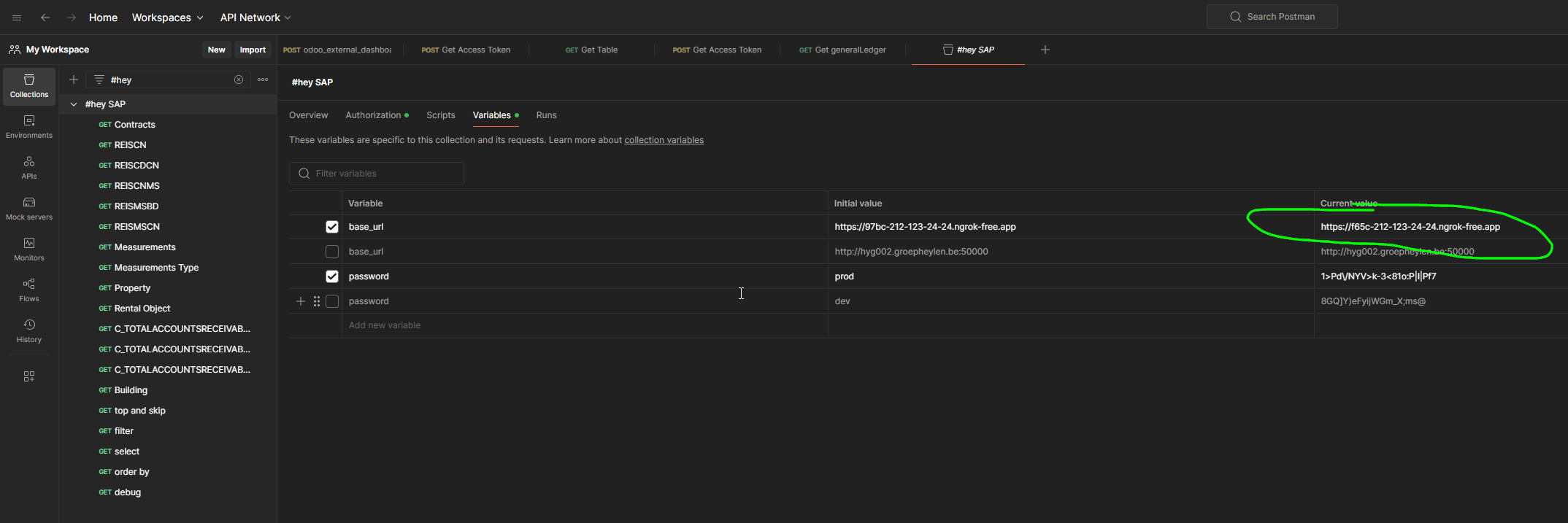Open the REISMSBD request
This screenshot has width=1568, height=523.
click(x=137, y=206)
